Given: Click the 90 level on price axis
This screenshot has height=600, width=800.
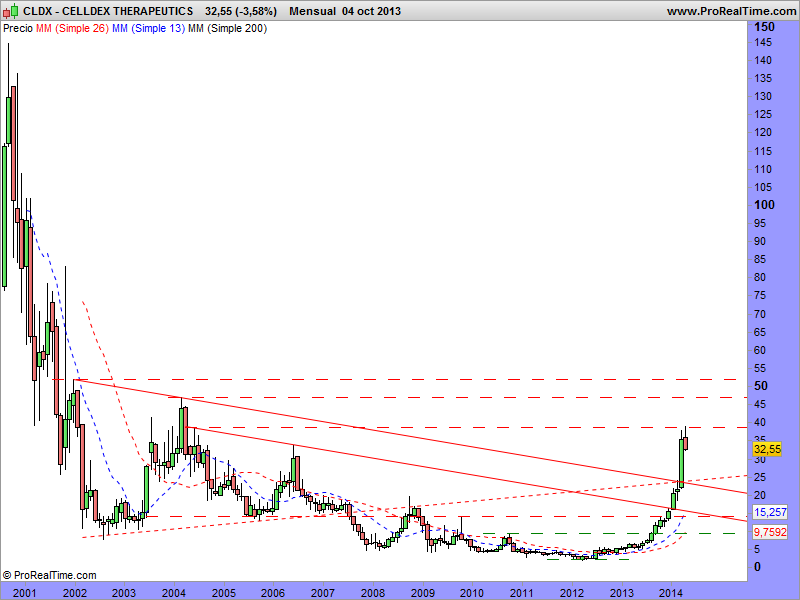Looking at the screenshot, I should pyautogui.click(x=760, y=241).
